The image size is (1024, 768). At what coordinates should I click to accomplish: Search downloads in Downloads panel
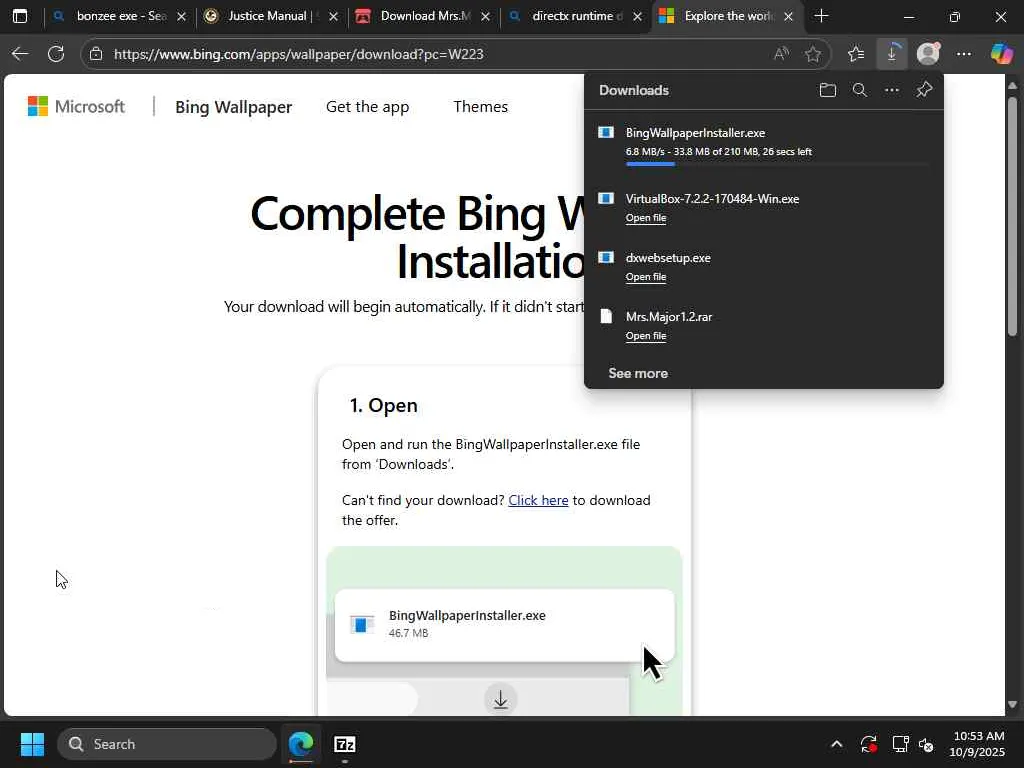pos(860,90)
